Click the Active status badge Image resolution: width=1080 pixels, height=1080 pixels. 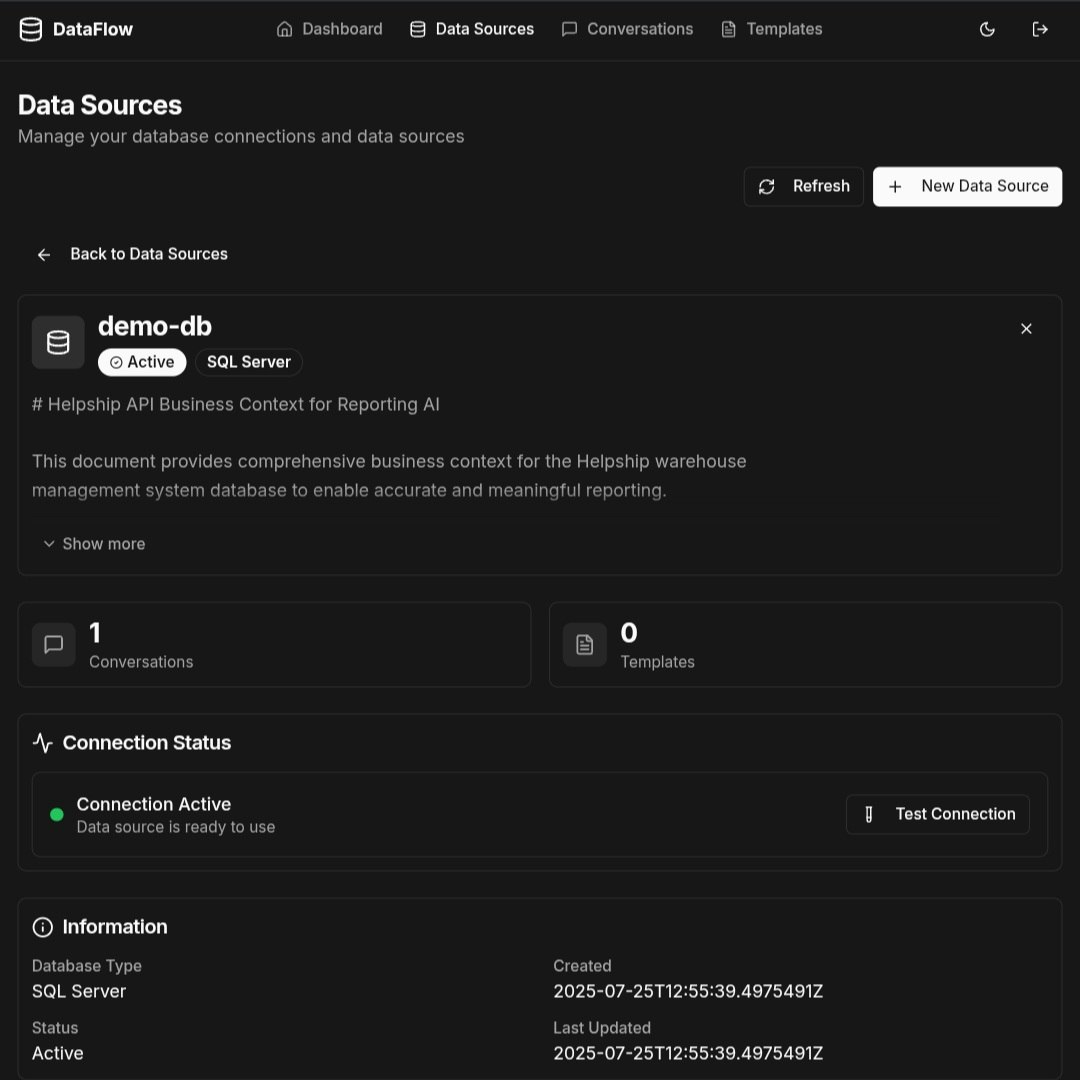tap(142, 362)
